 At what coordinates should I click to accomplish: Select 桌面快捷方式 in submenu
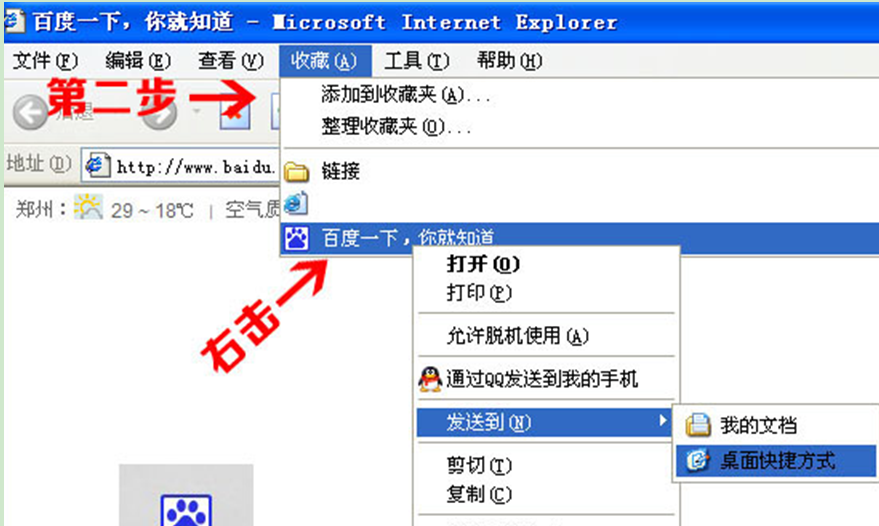[776, 461]
